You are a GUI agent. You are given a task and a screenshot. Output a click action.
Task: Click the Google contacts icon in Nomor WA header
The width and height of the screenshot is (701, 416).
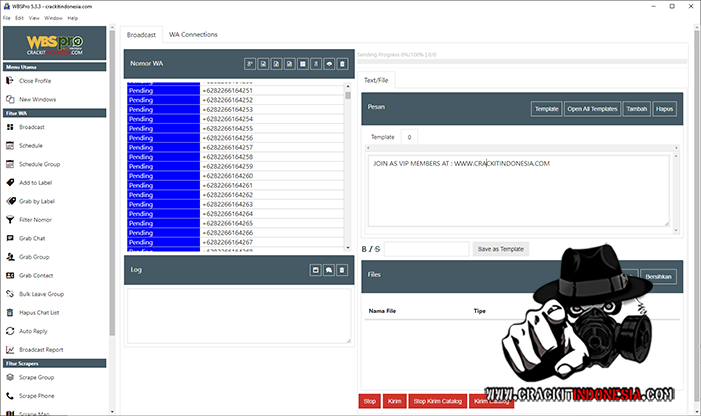pyautogui.click(x=250, y=64)
